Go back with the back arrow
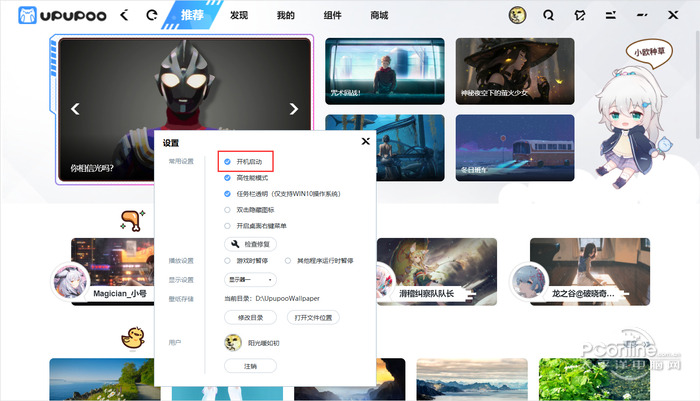Viewport: 700px width, 401px height. [x=125, y=15]
